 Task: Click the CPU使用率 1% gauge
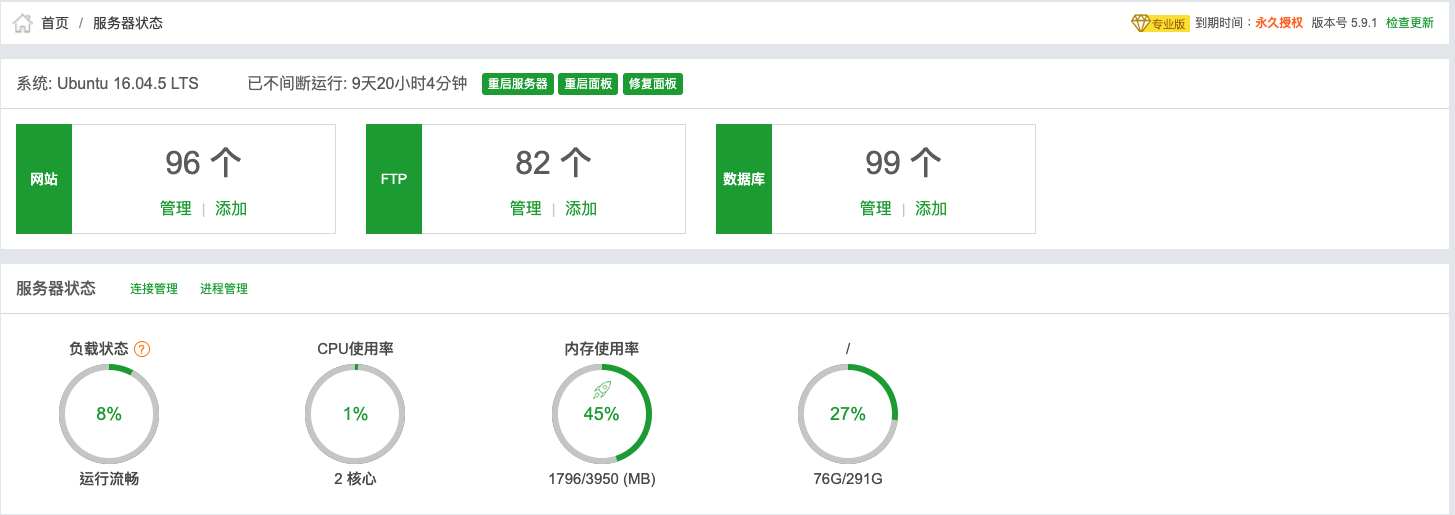coord(355,414)
